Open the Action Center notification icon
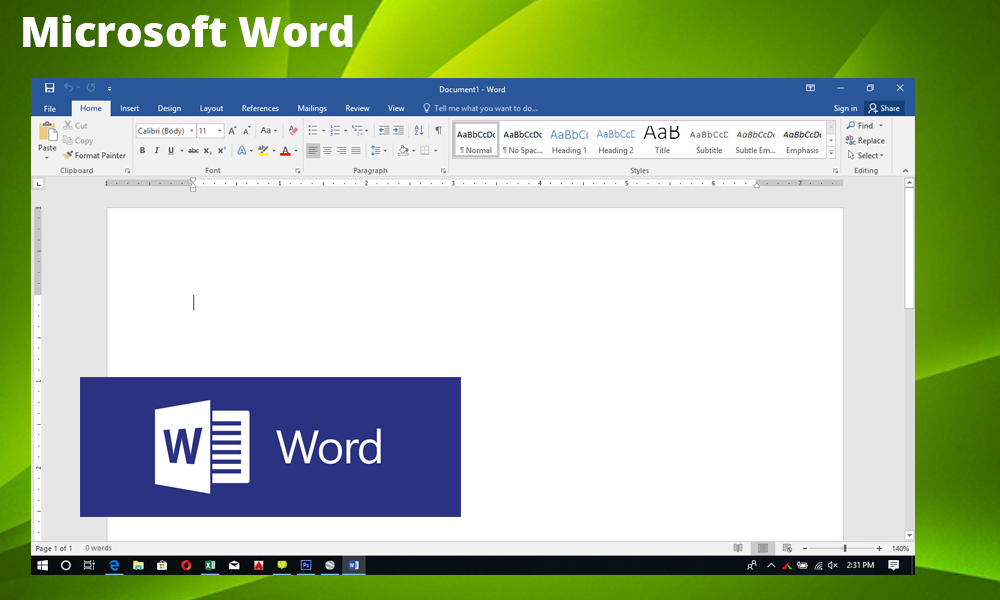The width and height of the screenshot is (1000, 600). coord(893,565)
